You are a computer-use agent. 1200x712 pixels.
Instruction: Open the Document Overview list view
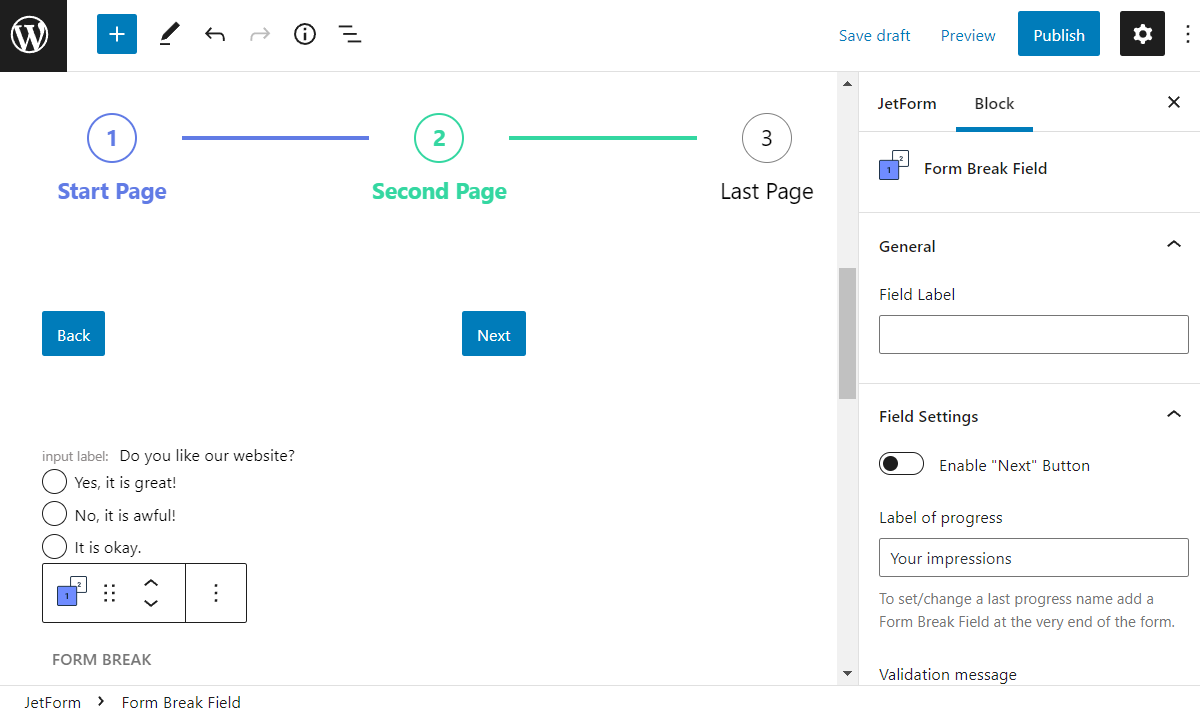point(350,34)
